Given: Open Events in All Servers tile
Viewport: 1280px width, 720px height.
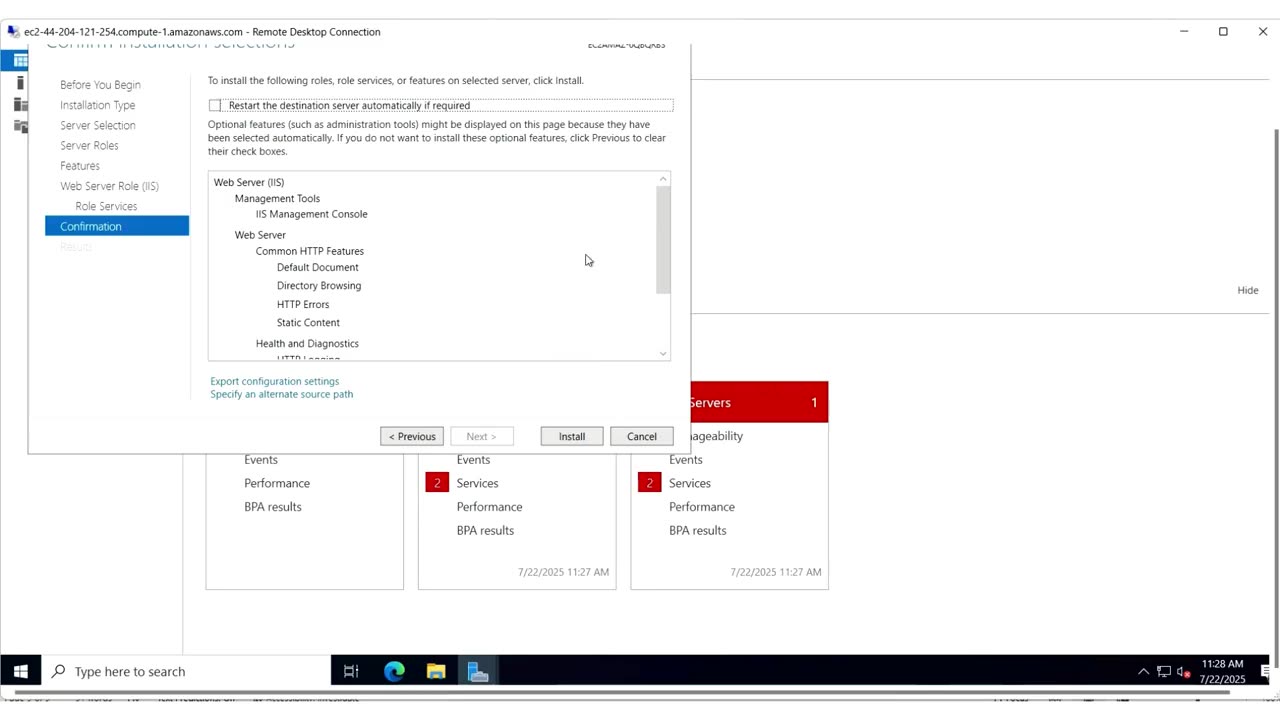Looking at the screenshot, I should click(x=686, y=460).
